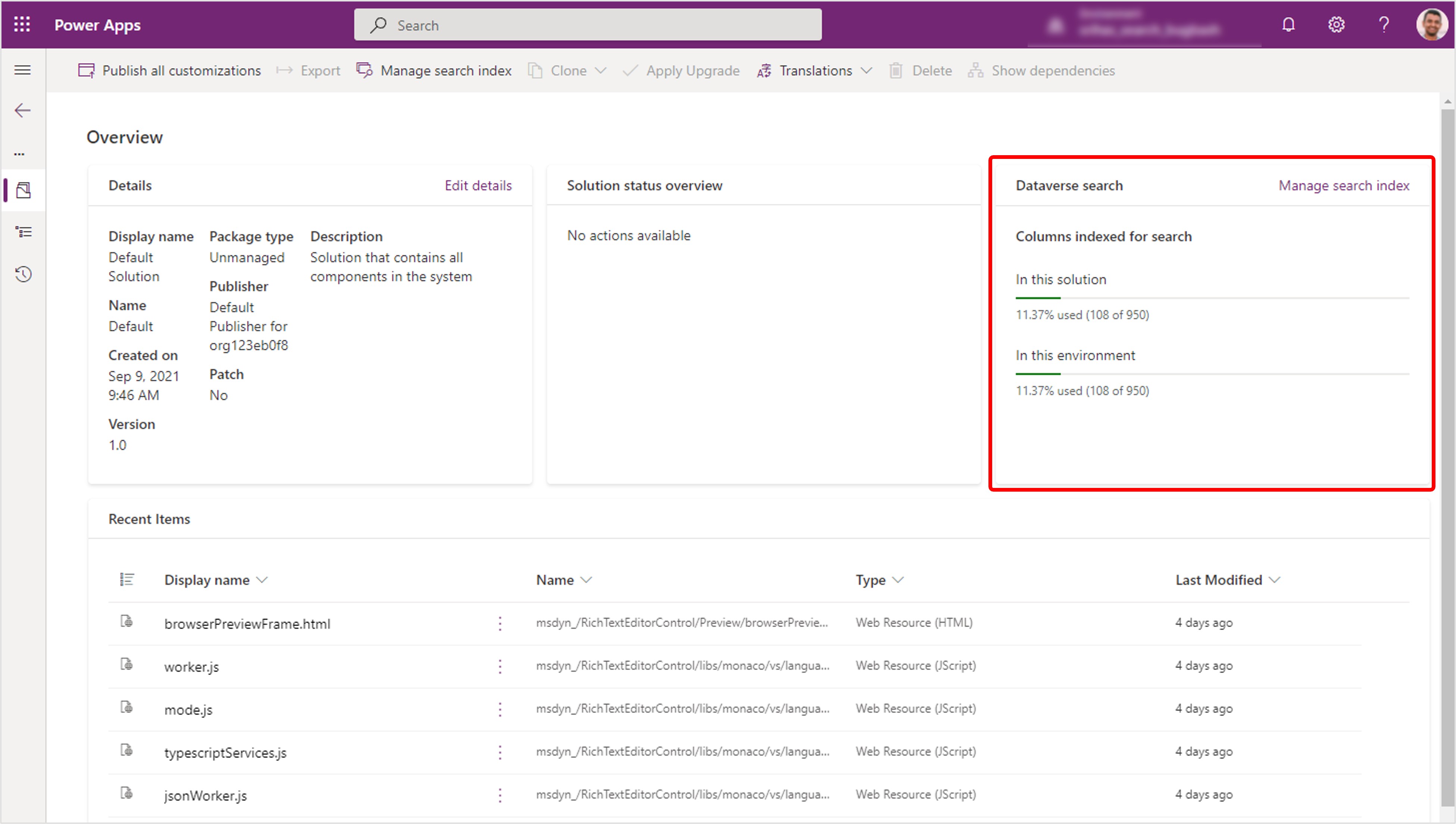Click the help question mark icon

(1384, 24)
